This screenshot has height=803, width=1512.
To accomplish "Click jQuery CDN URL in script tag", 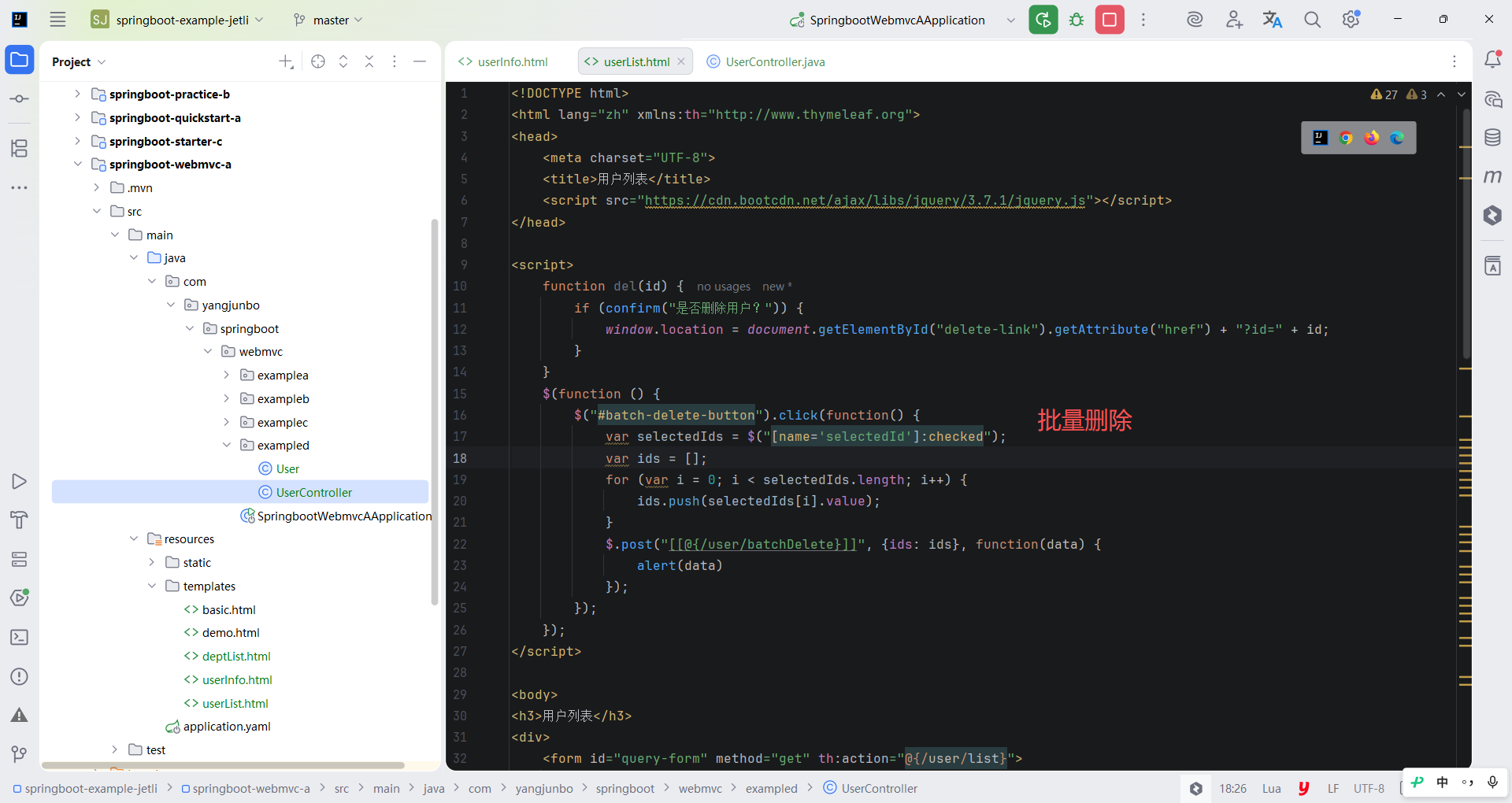I will click(865, 201).
